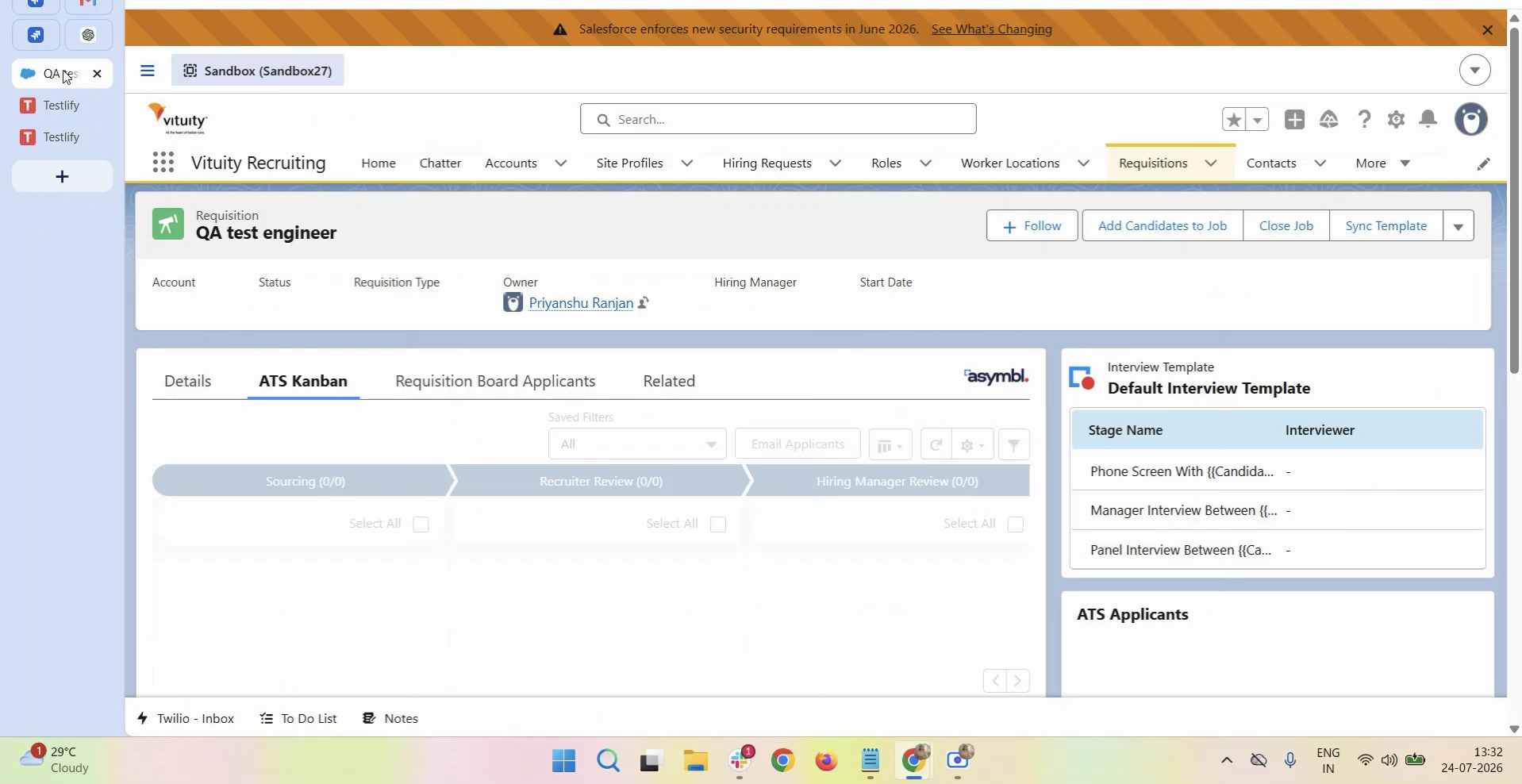This screenshot has height=784, width=1522.
Task: Click the green Requisition record icon
Action: pyautogui.click(x=168, y=225)
